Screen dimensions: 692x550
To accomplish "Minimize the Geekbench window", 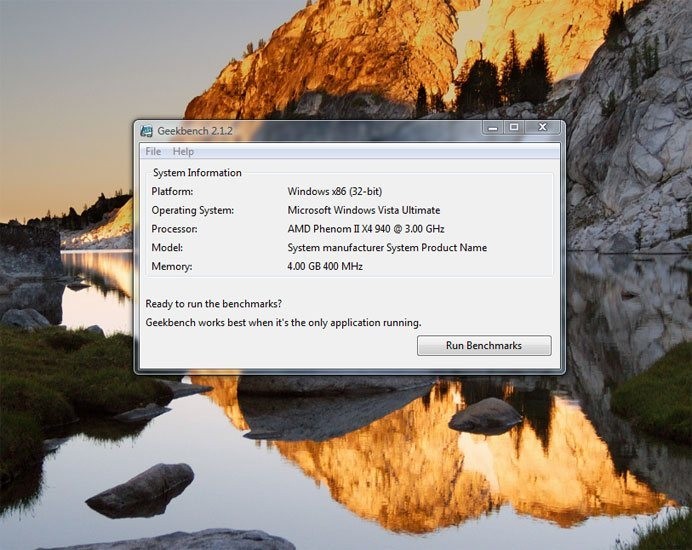I will 491,128.
